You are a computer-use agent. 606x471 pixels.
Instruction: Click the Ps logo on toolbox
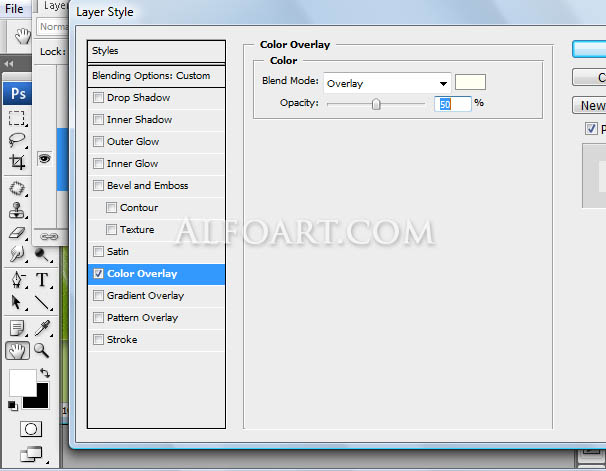pyautogui.click(x=17, y=94)
